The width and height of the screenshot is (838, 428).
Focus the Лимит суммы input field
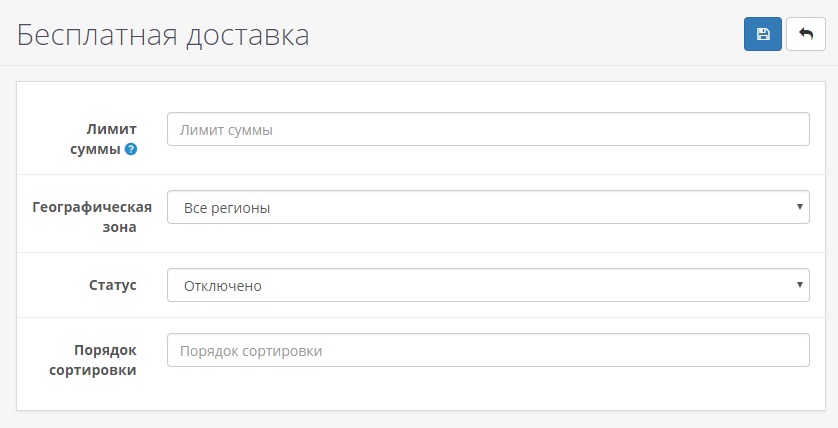[487, 129]
